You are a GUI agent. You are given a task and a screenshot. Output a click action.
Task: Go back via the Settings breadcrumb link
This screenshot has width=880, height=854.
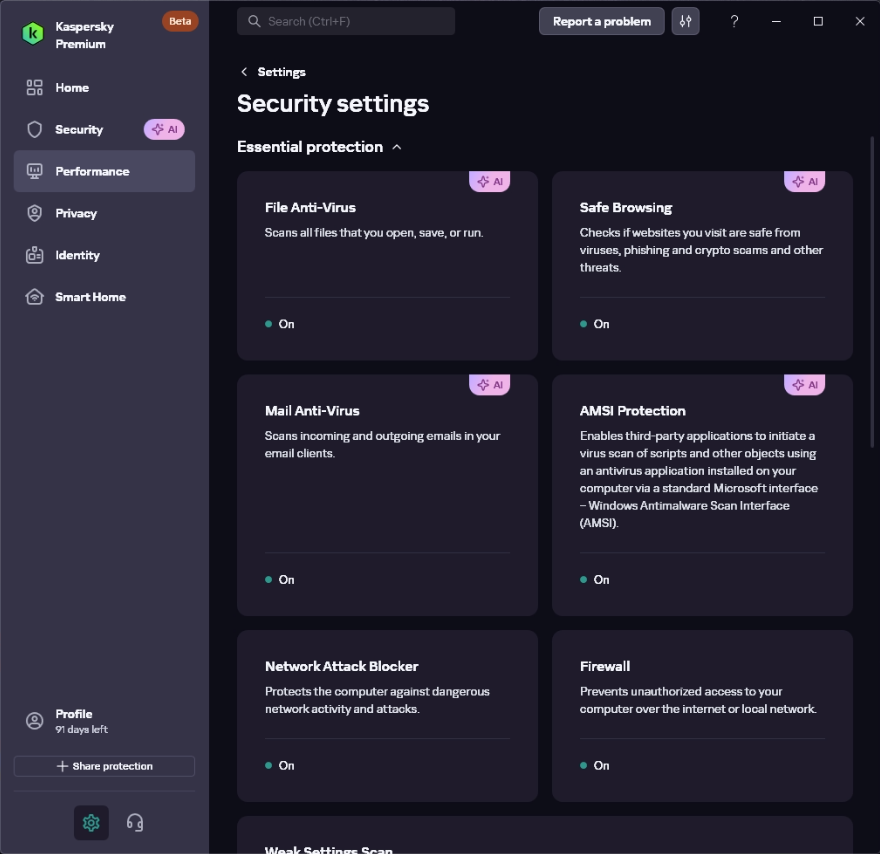coord(281,72)
